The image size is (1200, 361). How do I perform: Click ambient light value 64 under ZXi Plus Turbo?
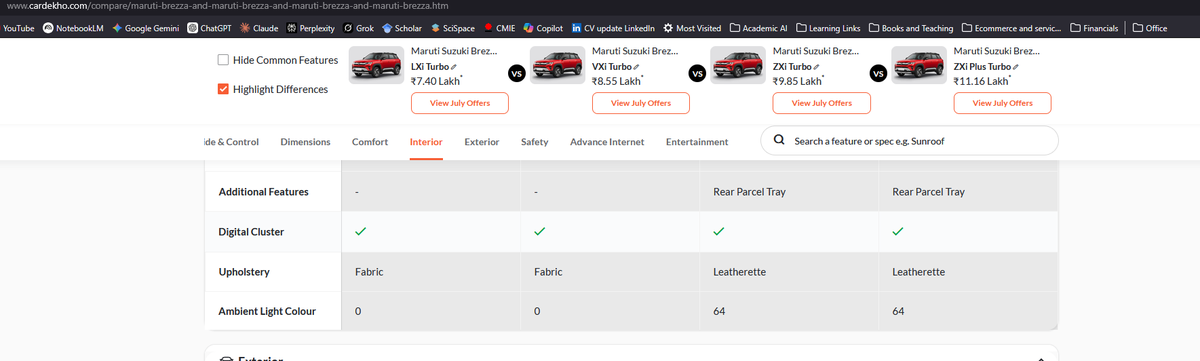[898, 312]
